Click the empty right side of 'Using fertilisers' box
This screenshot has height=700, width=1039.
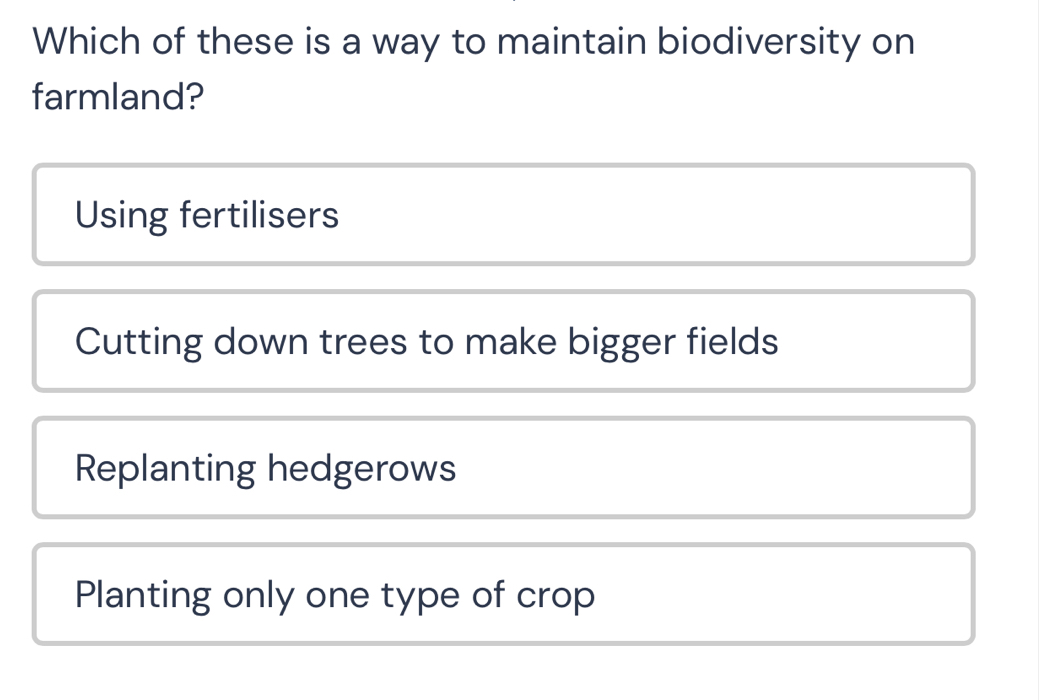pyautogui.click(x=800, y=215)
